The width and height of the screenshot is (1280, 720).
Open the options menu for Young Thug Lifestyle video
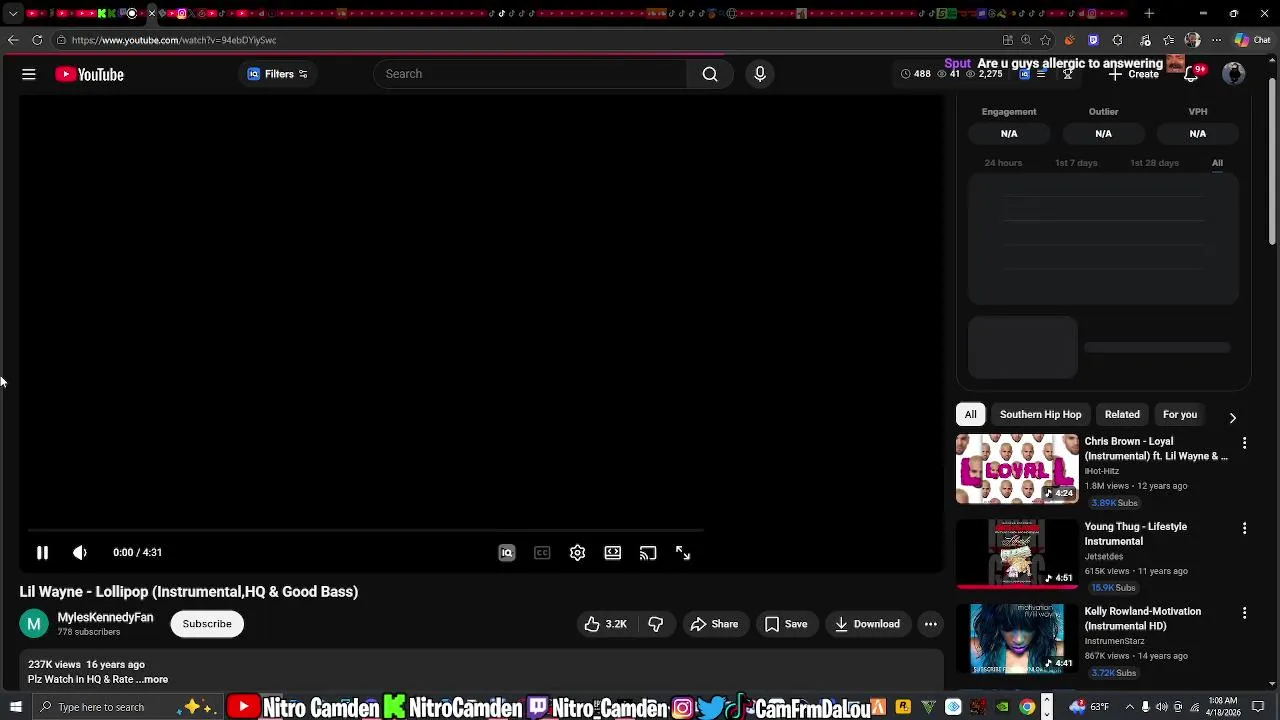[x=1244, y=527]
